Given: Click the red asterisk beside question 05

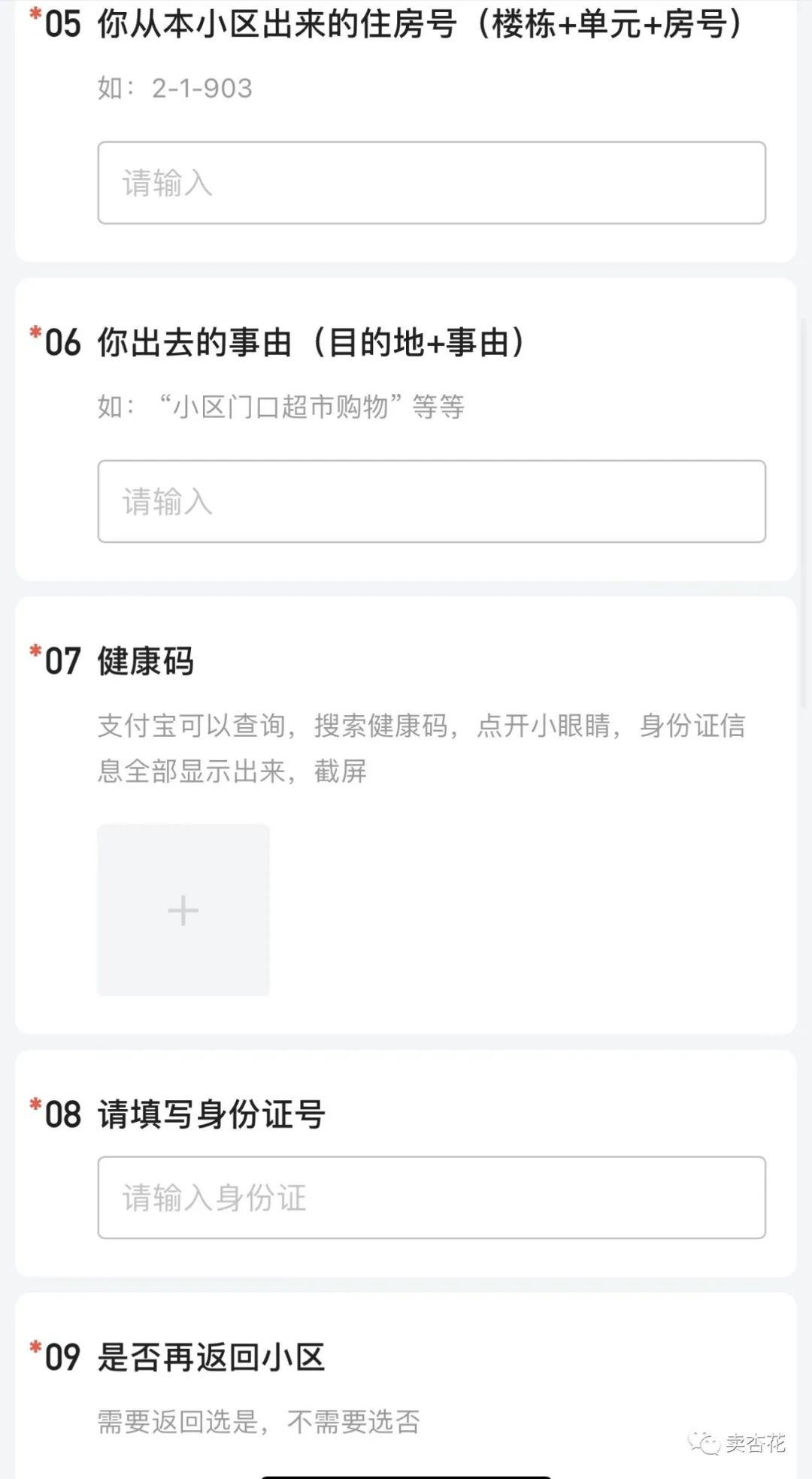Looking at the screenshot, I should (x=35, y=15).
